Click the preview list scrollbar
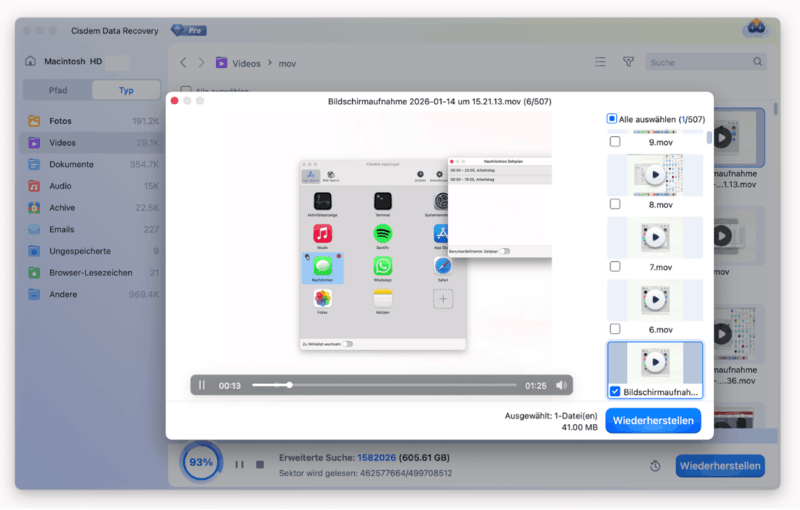This screenshot has width=800, height=510. [x=709, y=138]
